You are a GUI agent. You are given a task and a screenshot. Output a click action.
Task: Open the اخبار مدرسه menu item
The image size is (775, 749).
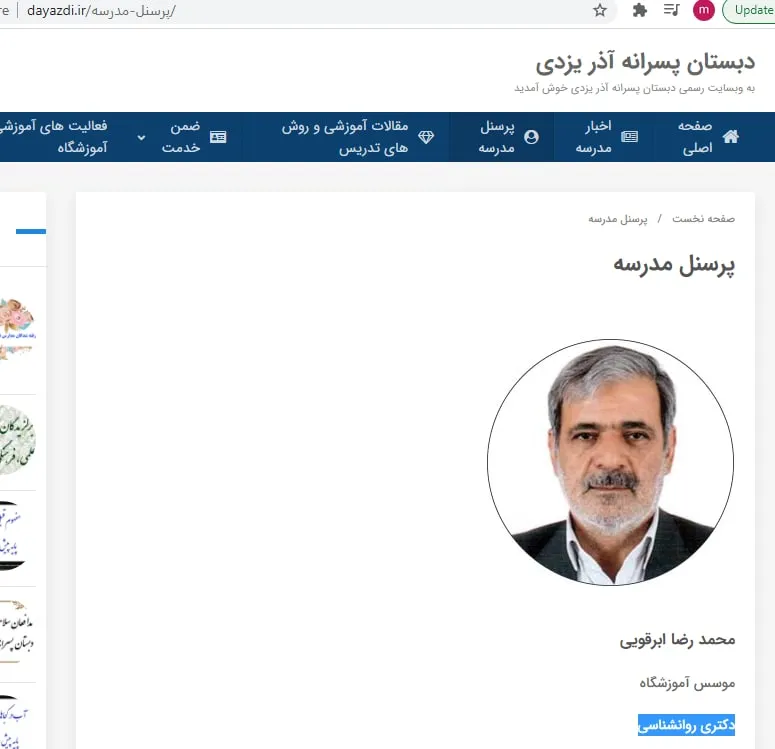(x=594, y=137)
